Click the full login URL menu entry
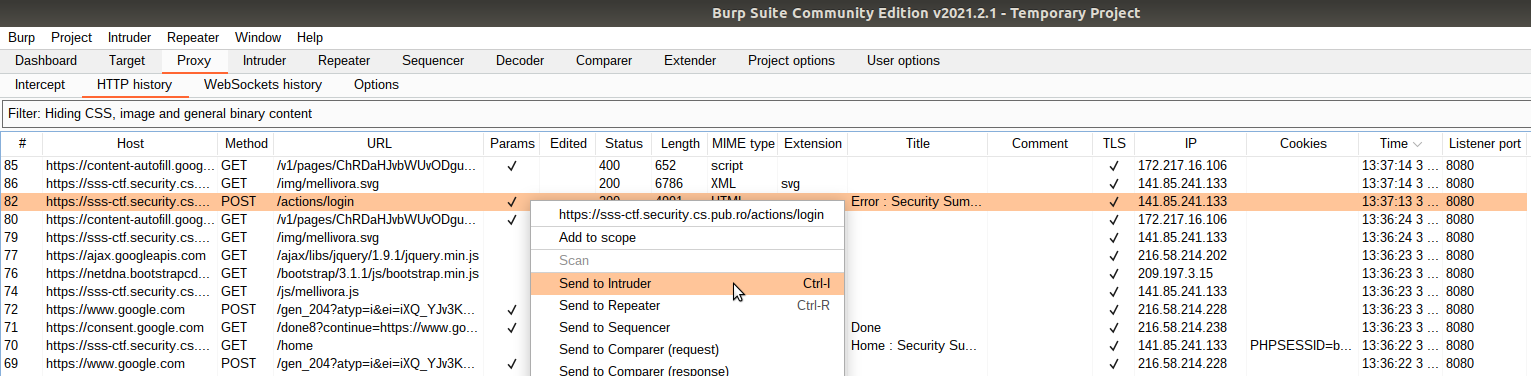 (687, 215)
